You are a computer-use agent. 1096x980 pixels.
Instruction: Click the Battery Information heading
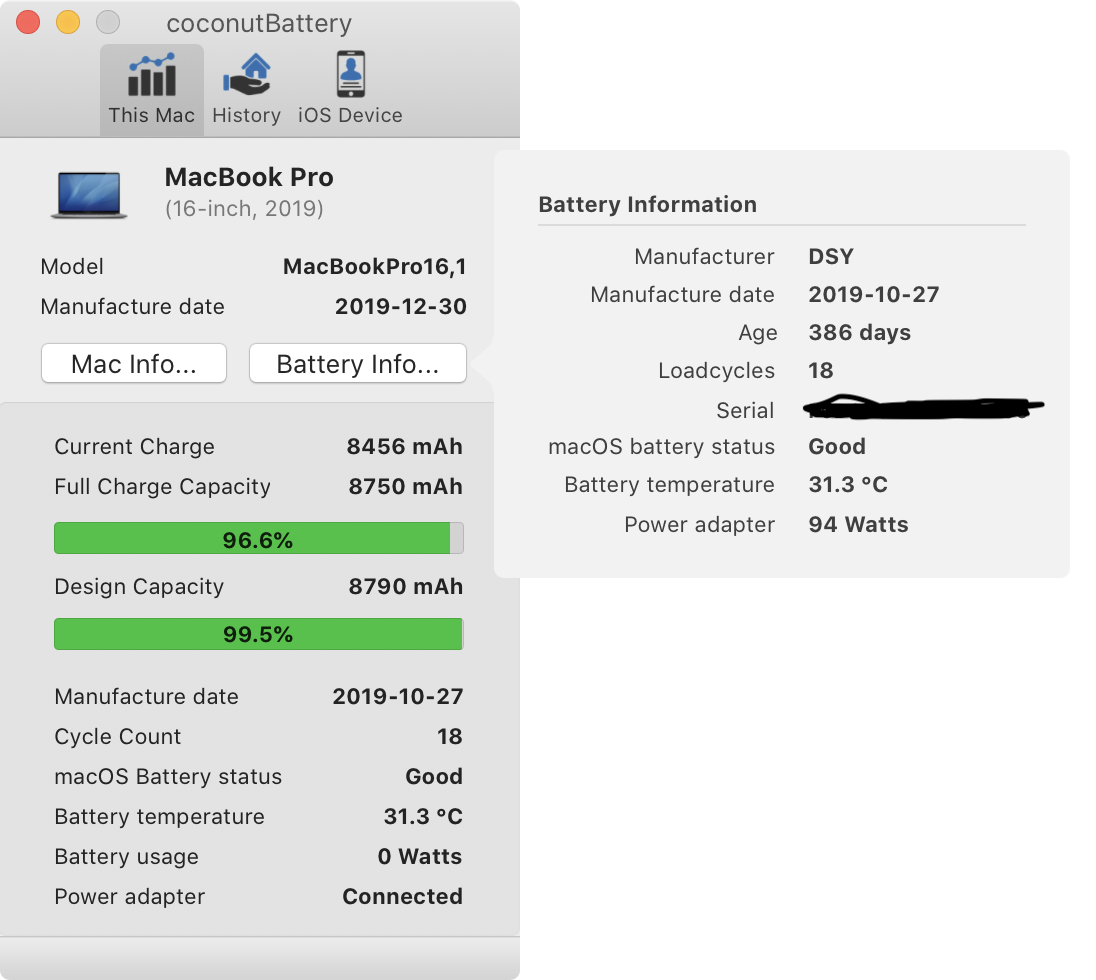point(647,205)
